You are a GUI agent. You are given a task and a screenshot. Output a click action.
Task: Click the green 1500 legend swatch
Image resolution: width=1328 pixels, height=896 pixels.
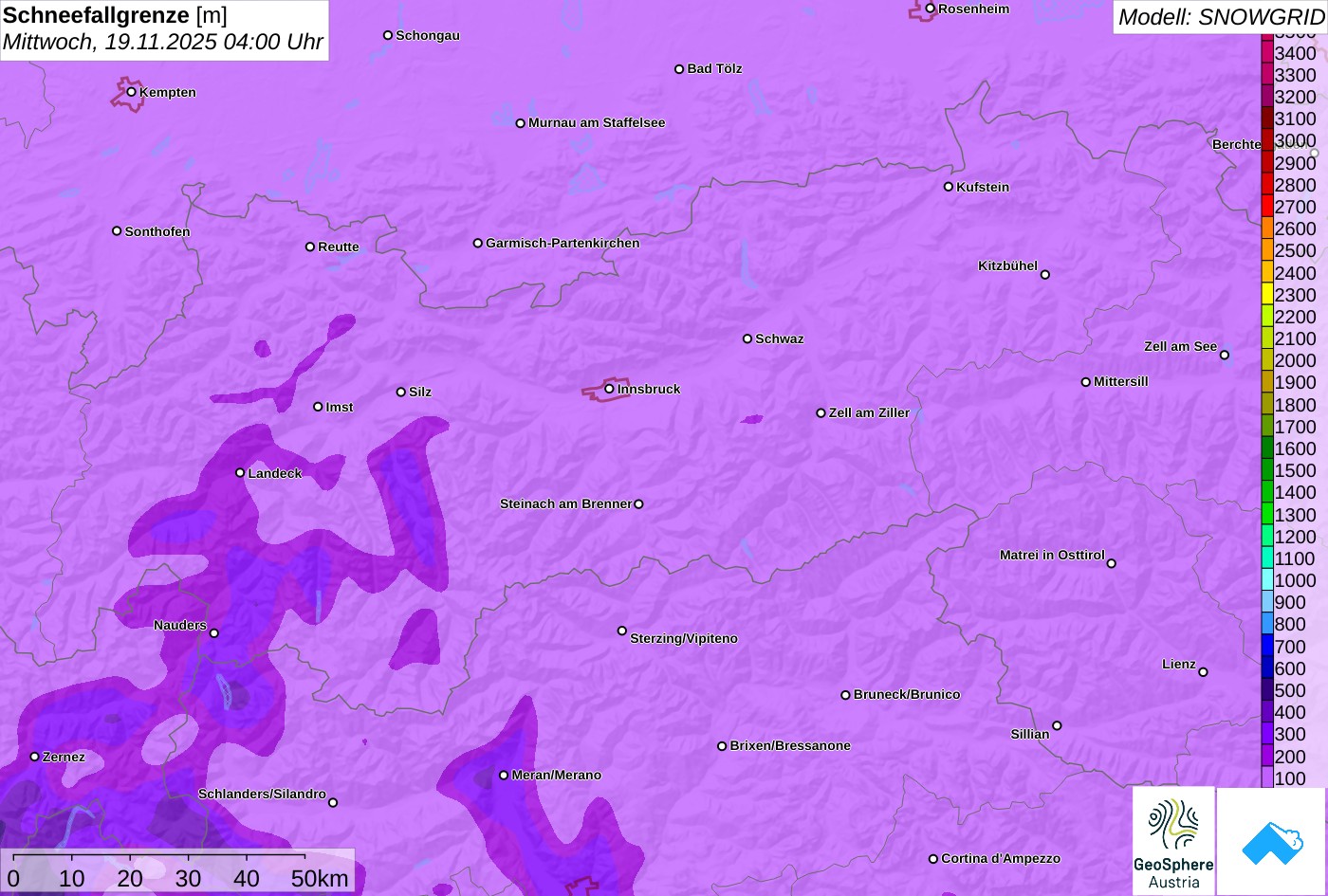tap(1267, 470)
